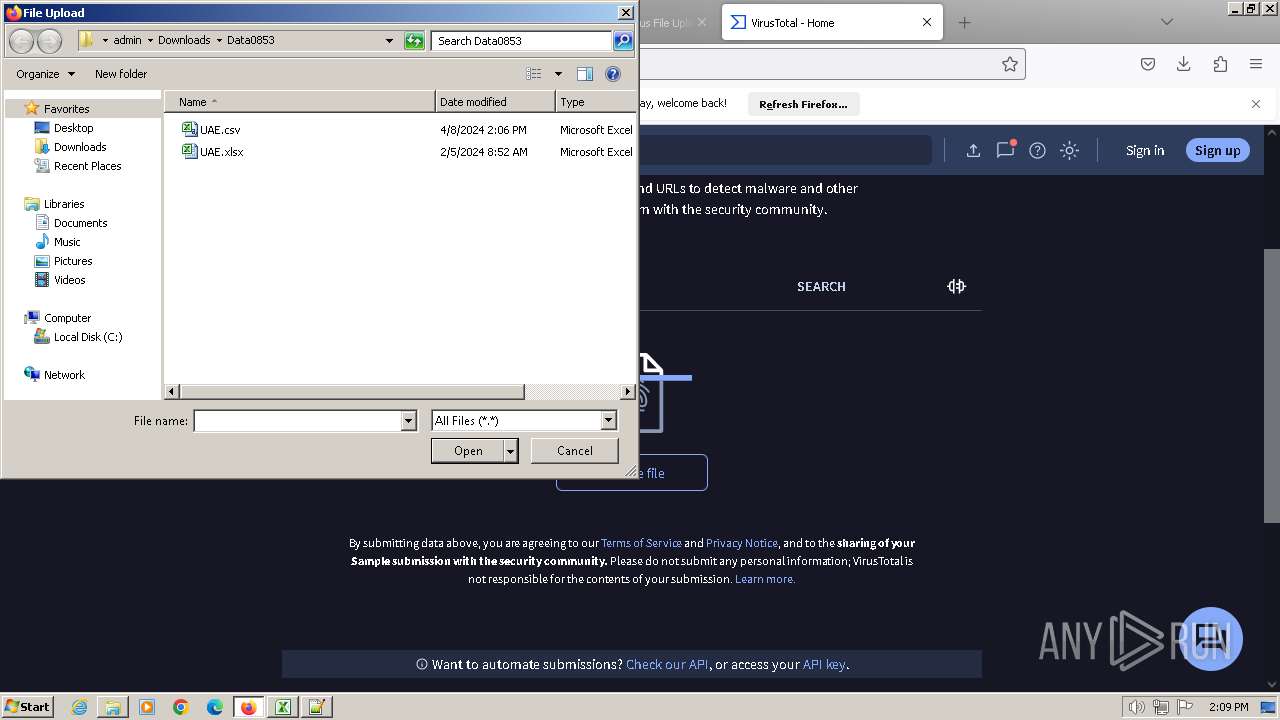Image resolution: width=1280 pixels, height=720 pixels.
Task: Sort by Name column header
Action: pos(300,102)
